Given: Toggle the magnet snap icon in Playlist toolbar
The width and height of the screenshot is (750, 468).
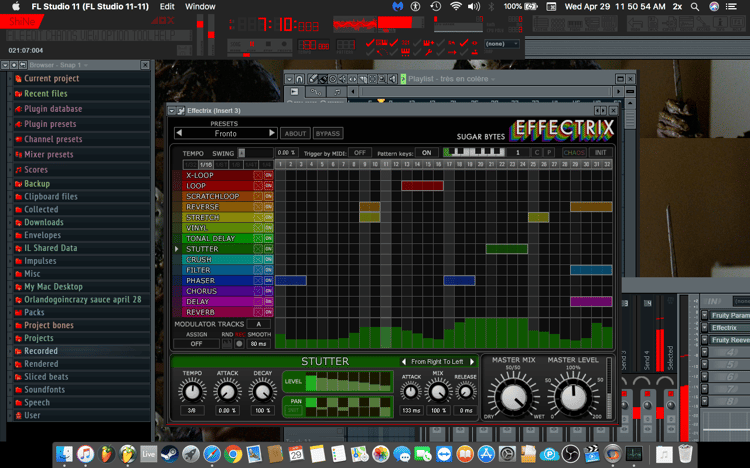Looking at the screenshot, I should pos(299,79).
